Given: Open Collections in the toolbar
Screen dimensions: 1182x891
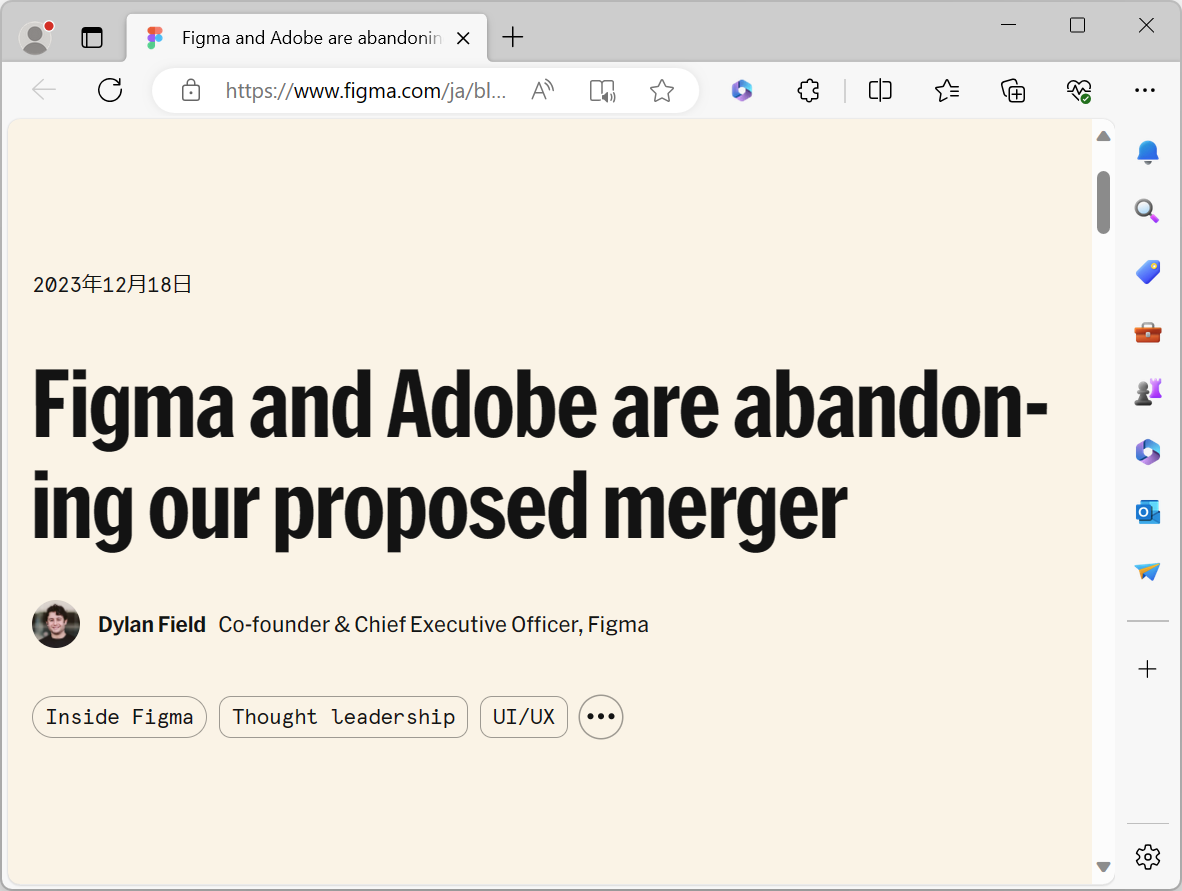Looking at the screenshot, I should 1013,90.
